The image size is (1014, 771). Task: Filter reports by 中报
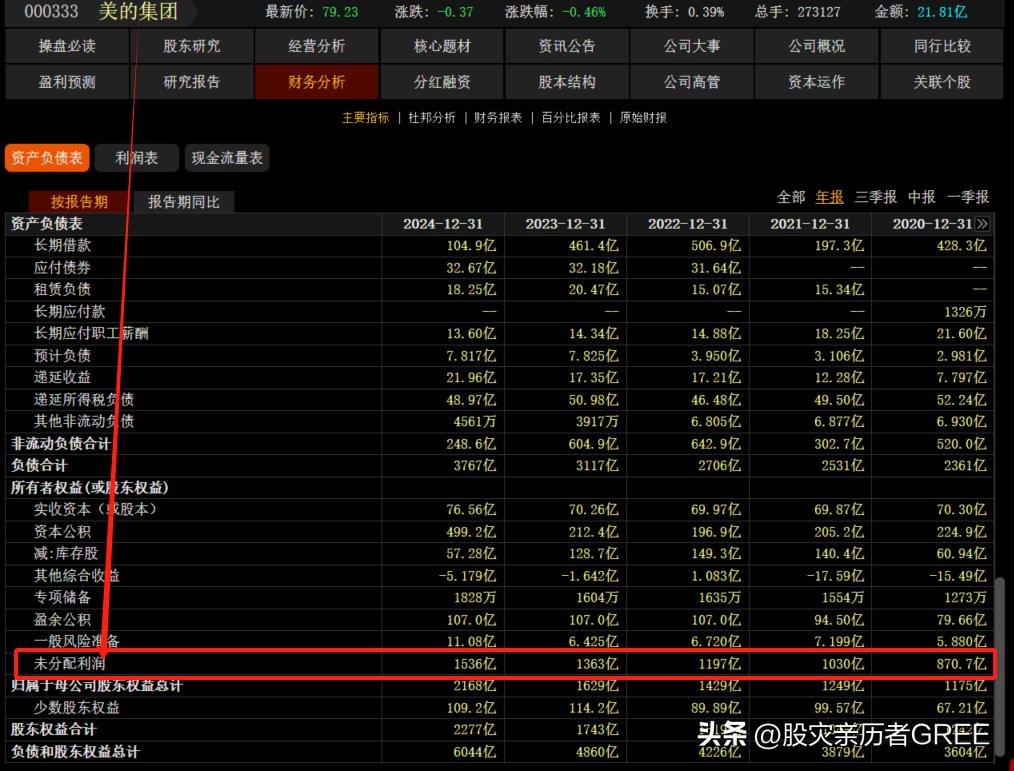(x=922, y=197)
